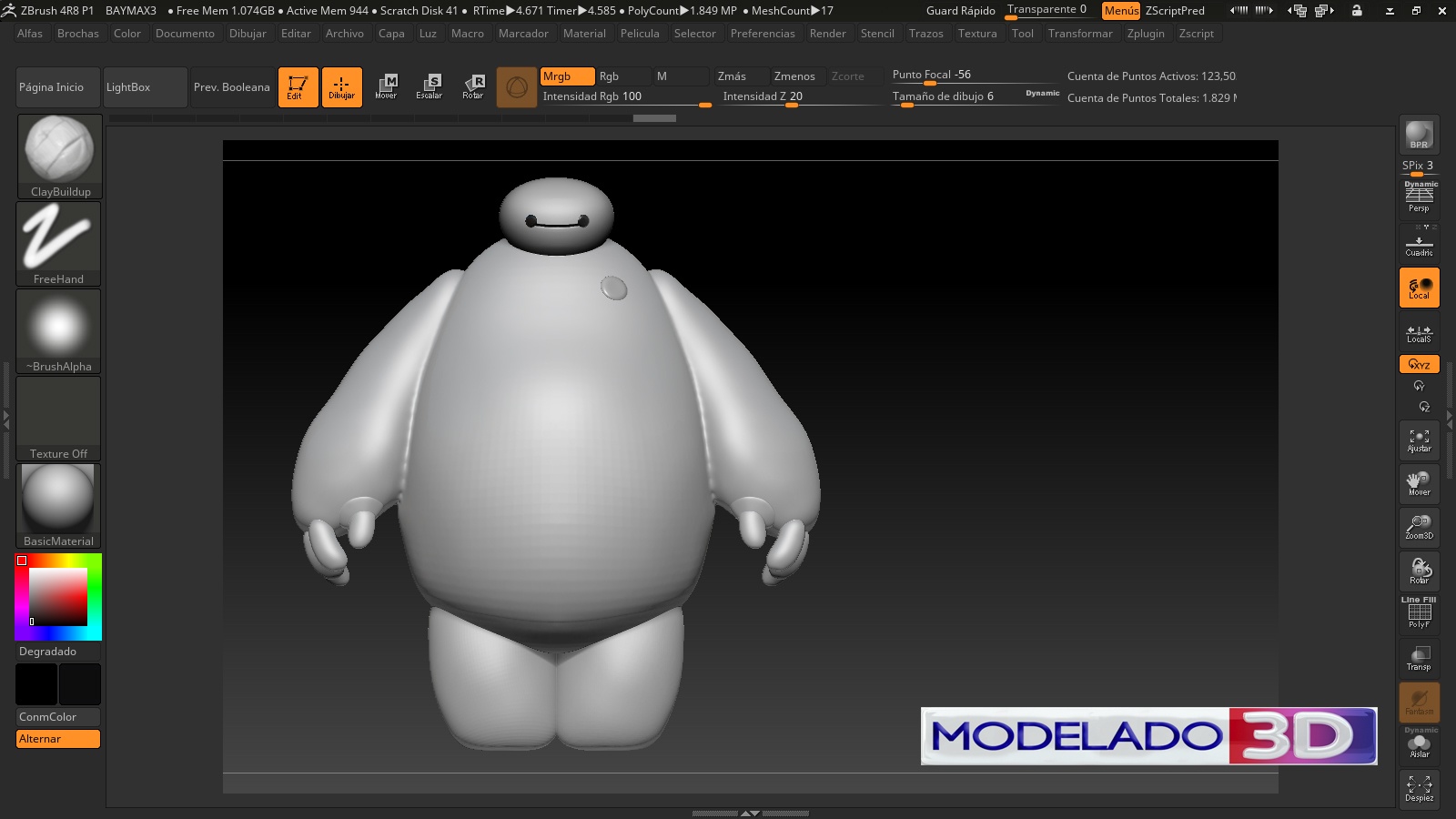Viewport: 1456px width, 819px height.
Task: Toggle Aislar solo mode
Action: coord(1419,746)
